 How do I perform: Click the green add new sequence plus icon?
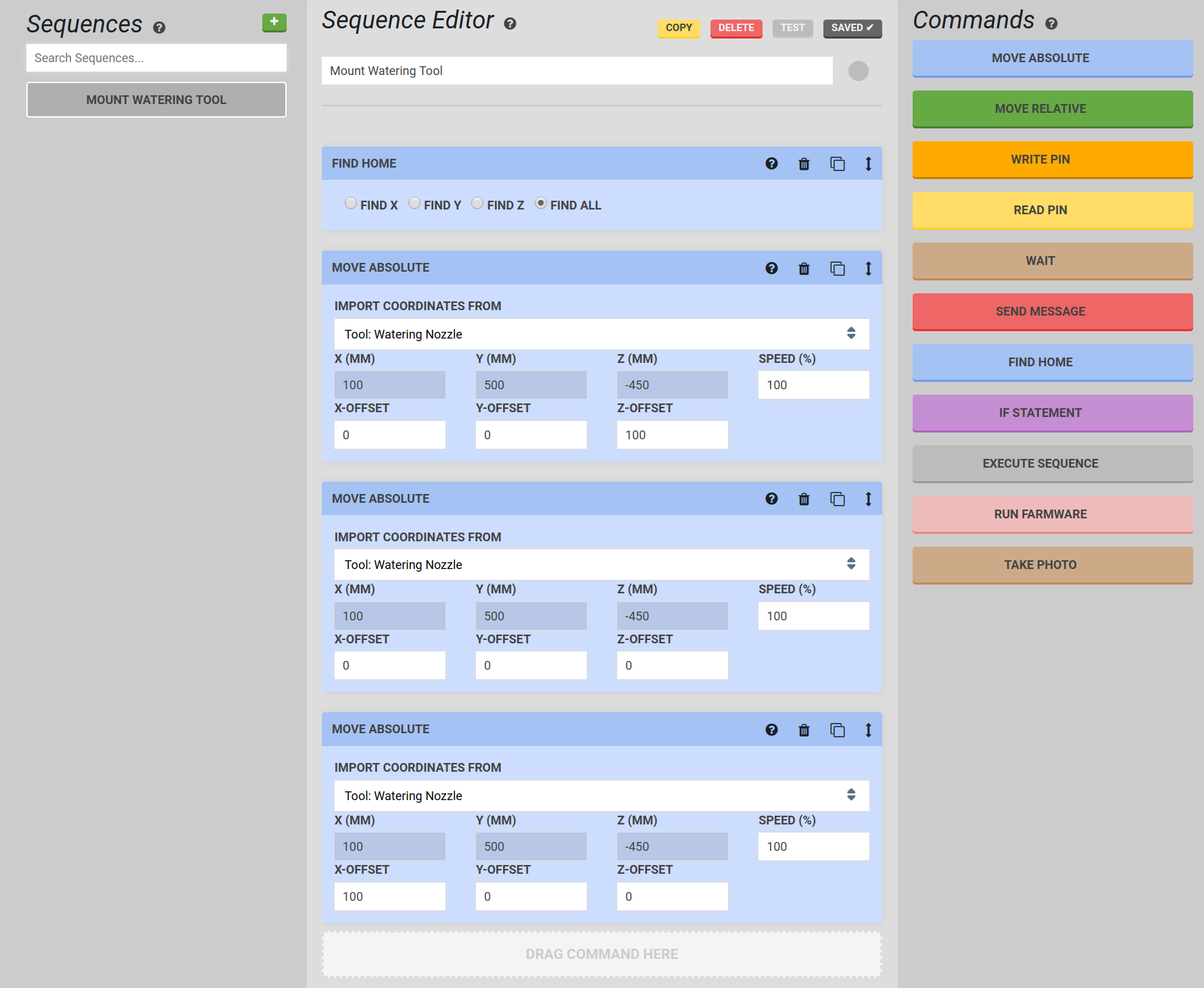click(x=274, y=22)
